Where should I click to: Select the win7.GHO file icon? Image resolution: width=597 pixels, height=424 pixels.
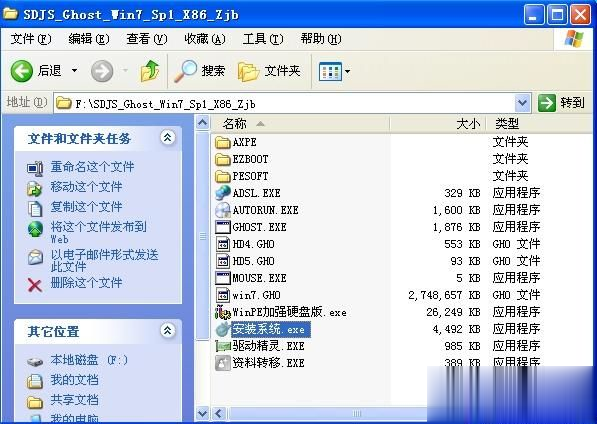[x=223, y=295]
